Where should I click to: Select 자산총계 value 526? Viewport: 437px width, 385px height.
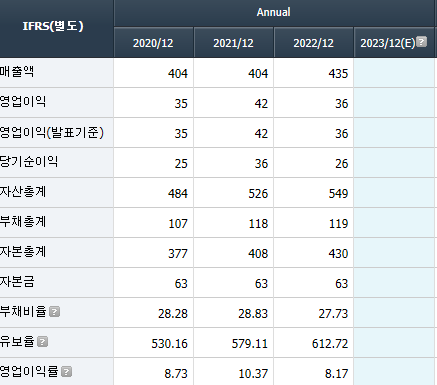(x=258, y=194)
